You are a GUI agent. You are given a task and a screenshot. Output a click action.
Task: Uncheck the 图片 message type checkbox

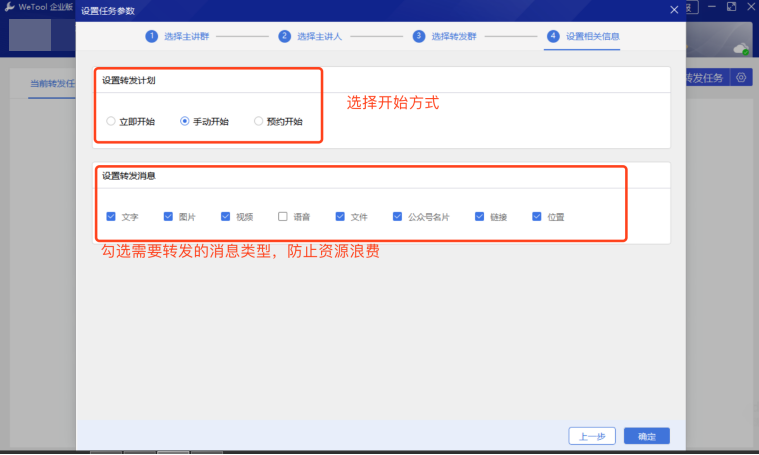[168, 216]
